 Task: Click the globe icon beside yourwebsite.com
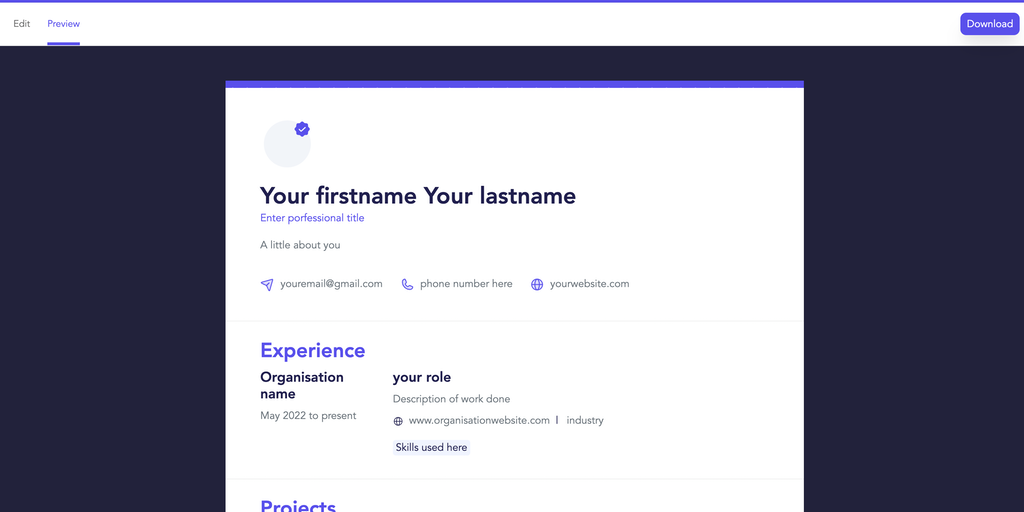537,284
